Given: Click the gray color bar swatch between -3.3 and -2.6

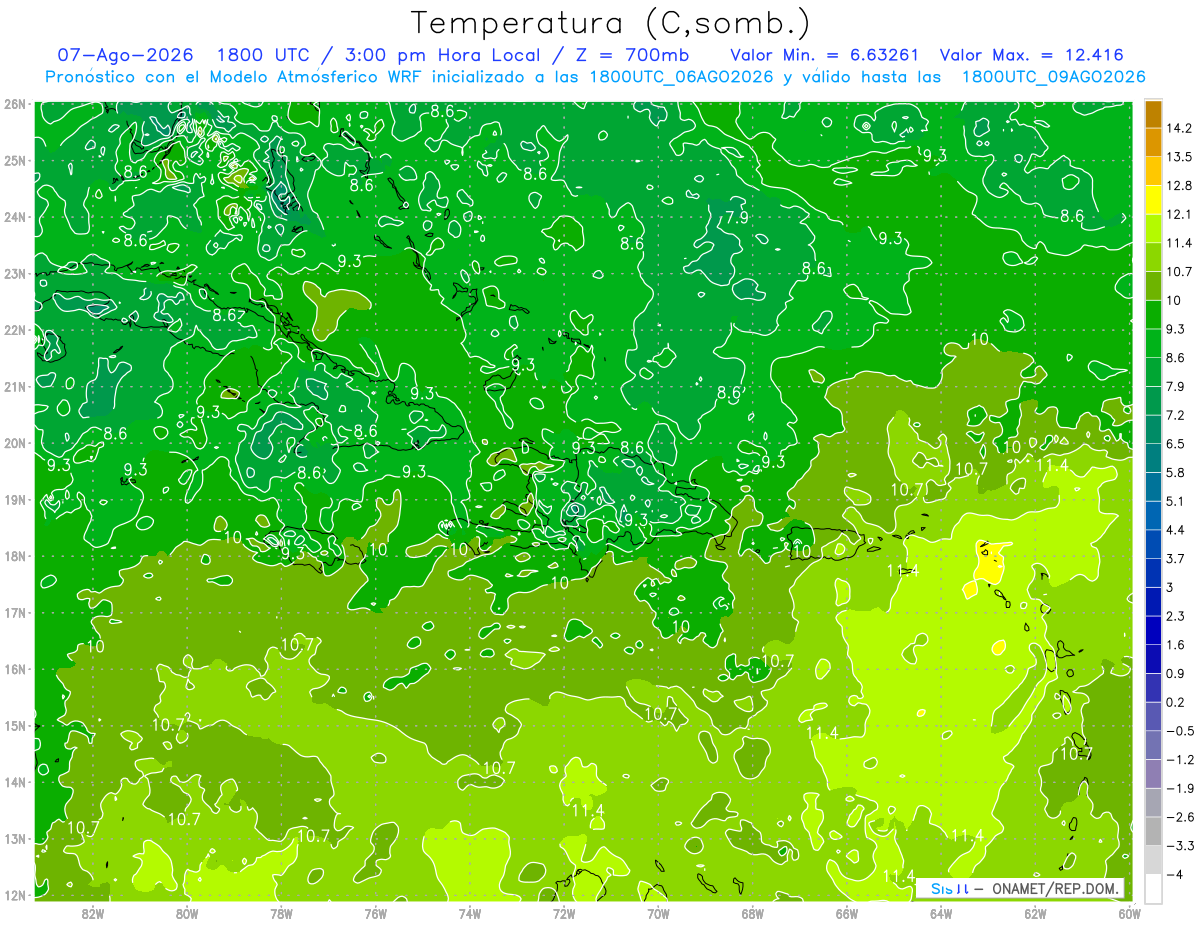Looking at the screenshot, I should pos(1153,832).
